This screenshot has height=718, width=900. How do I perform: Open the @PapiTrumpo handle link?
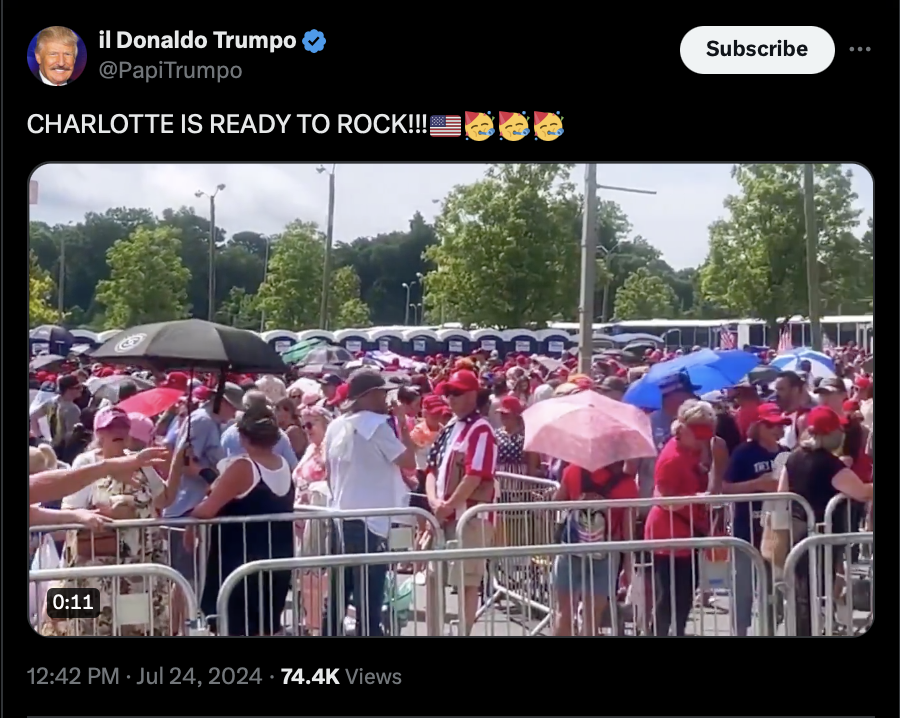point(170,71)
